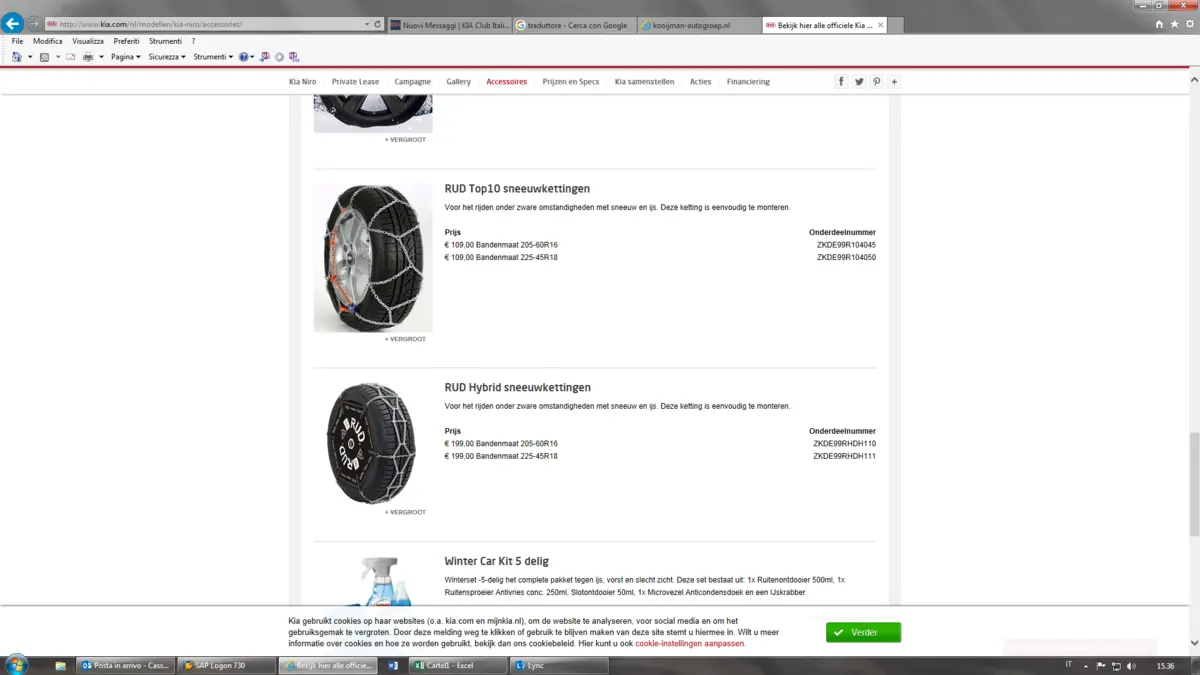Viewport: 1200px width, 675px height.
Task: Open the browser Home icon
Action: point(1159,24)
